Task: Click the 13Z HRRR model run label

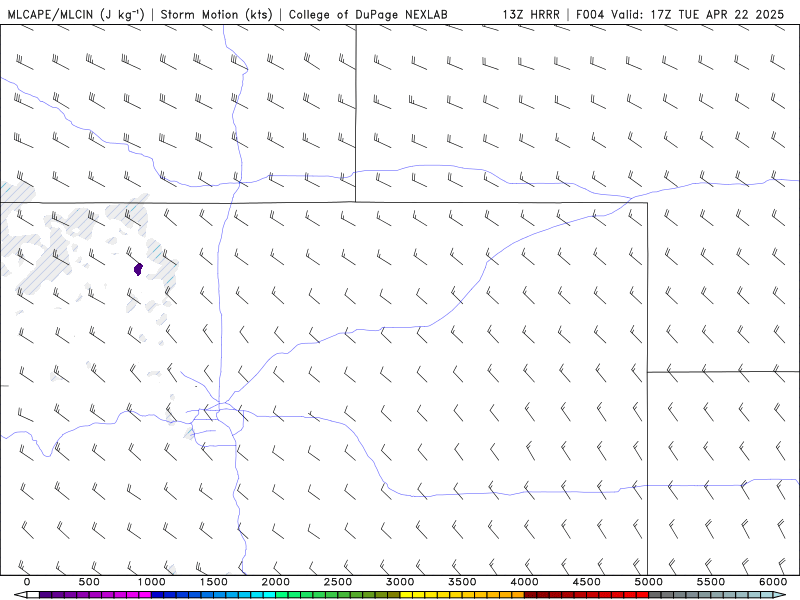Action: click(x=531, y=14)
